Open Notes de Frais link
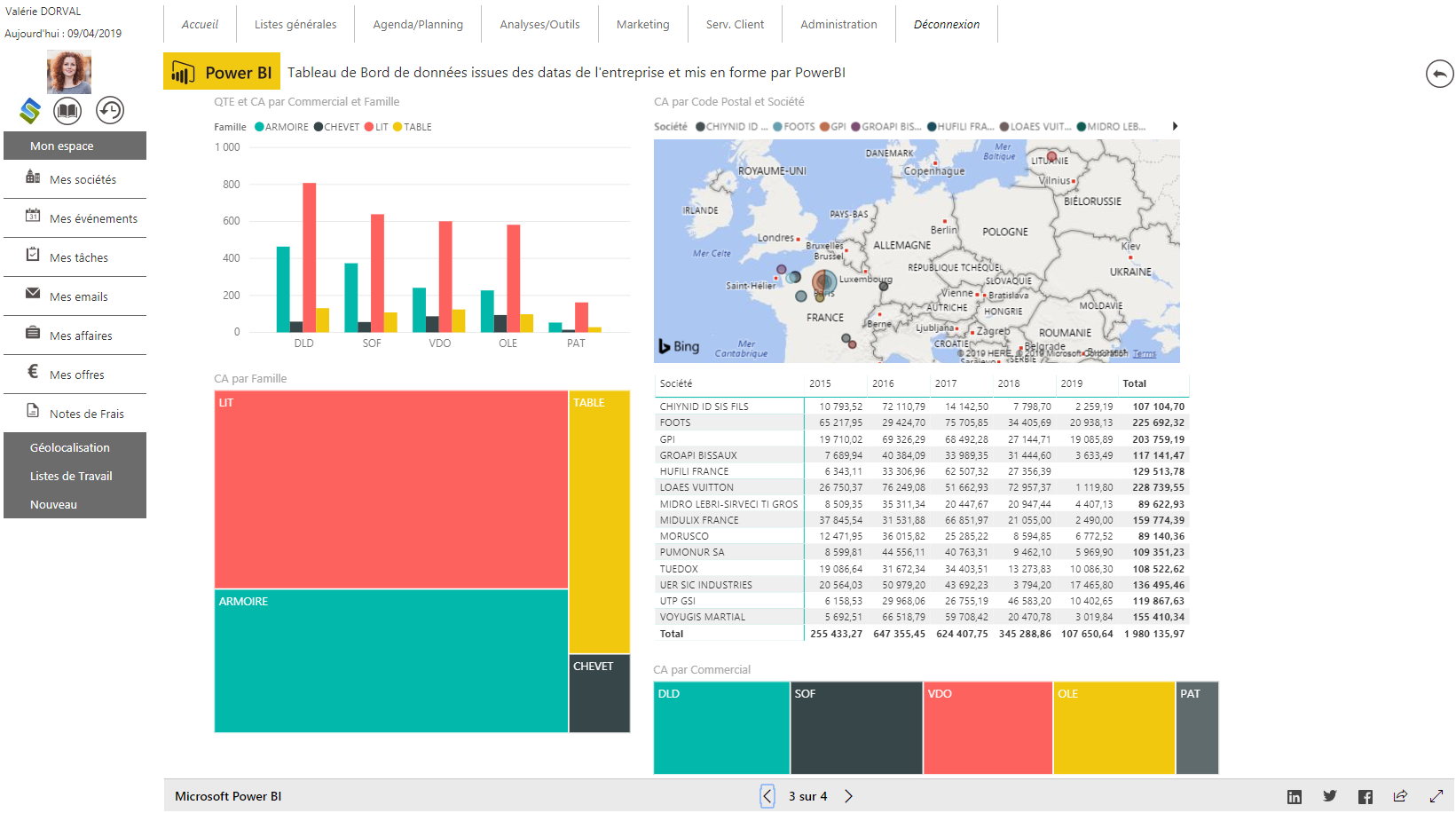 [x=87, y=414]
